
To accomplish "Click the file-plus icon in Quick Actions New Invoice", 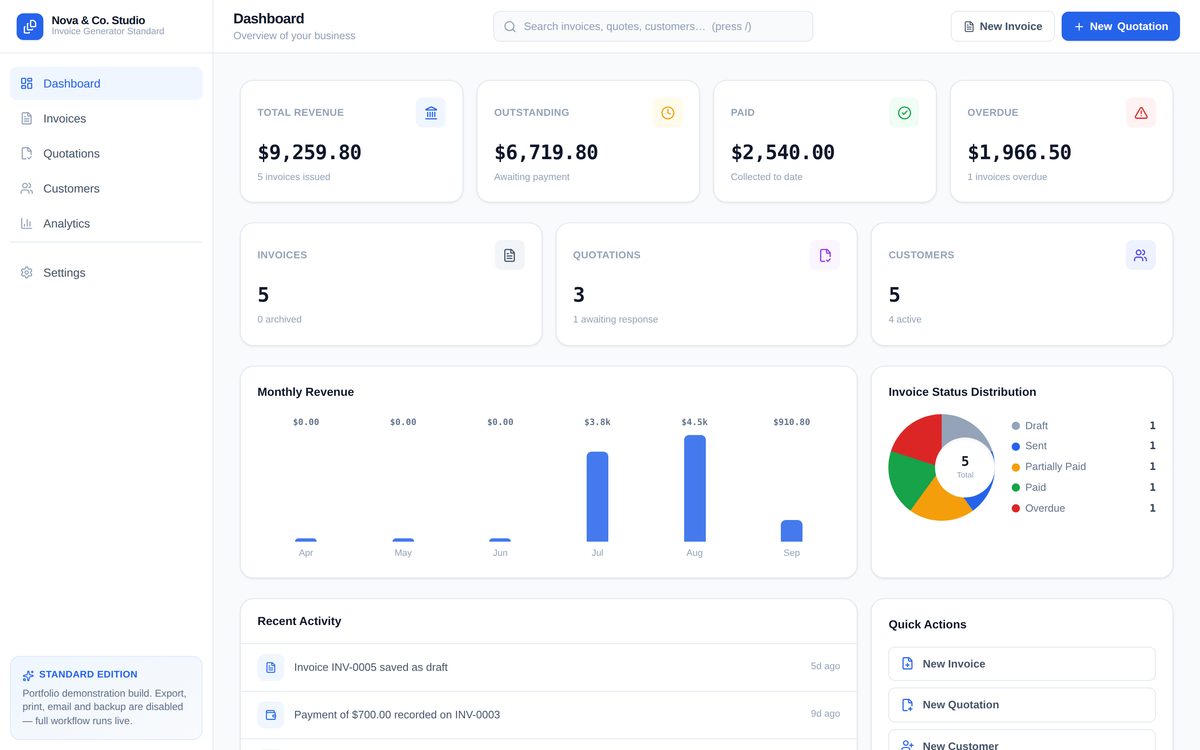I will tap(908, 664).
